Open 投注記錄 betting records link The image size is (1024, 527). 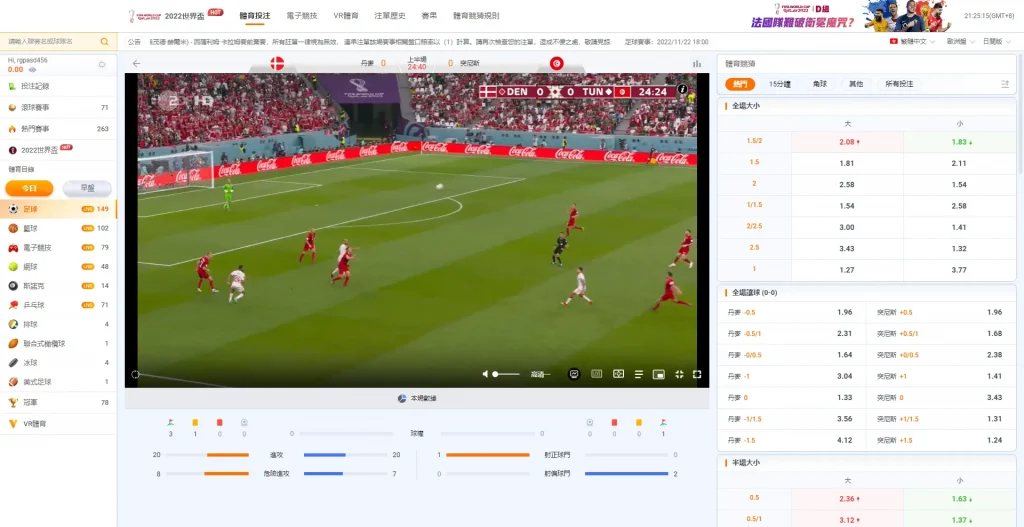click(x=35, y=86)
